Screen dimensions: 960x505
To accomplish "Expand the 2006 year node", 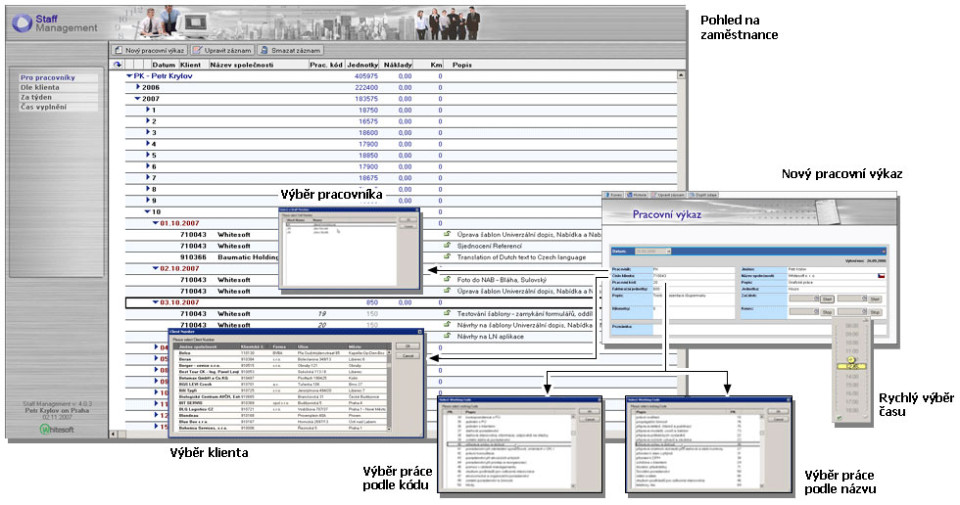I will click(138, 87).
